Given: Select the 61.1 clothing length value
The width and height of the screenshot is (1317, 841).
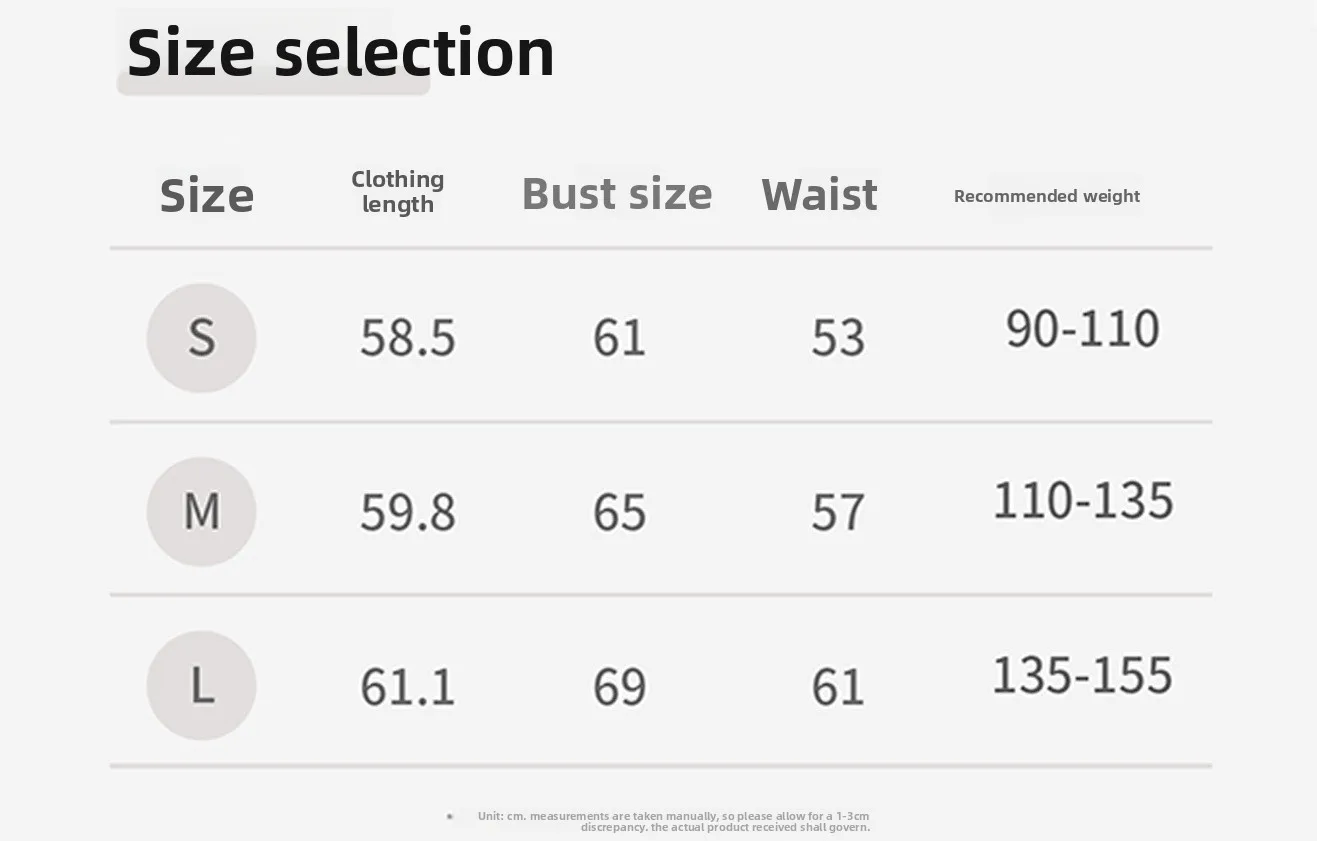Looking at the screenshot, I should pyautogui.click(x=408, y=687).
